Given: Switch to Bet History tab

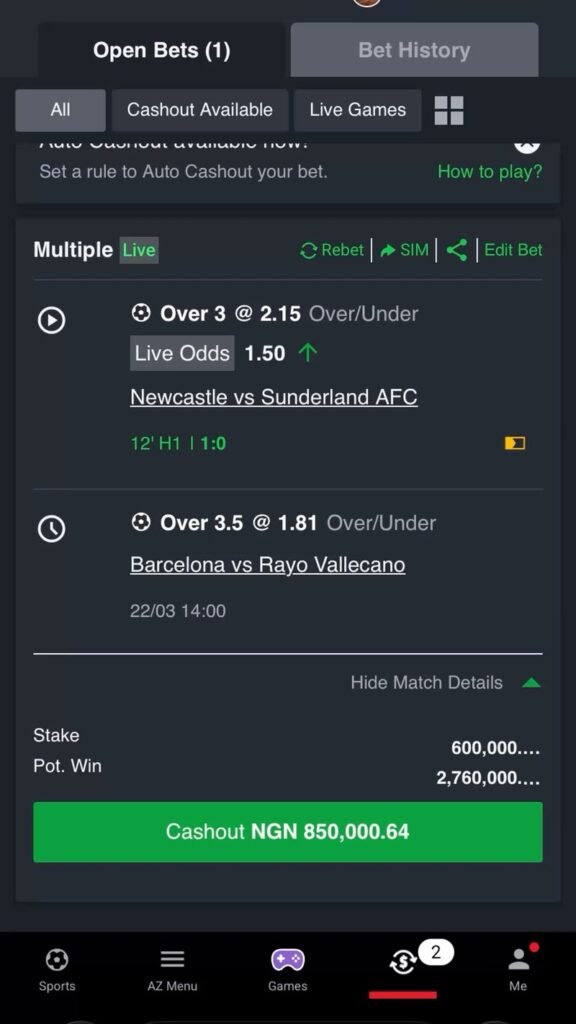Looking at the screenshot, I should pyautogui.click(x=415, y=50).
